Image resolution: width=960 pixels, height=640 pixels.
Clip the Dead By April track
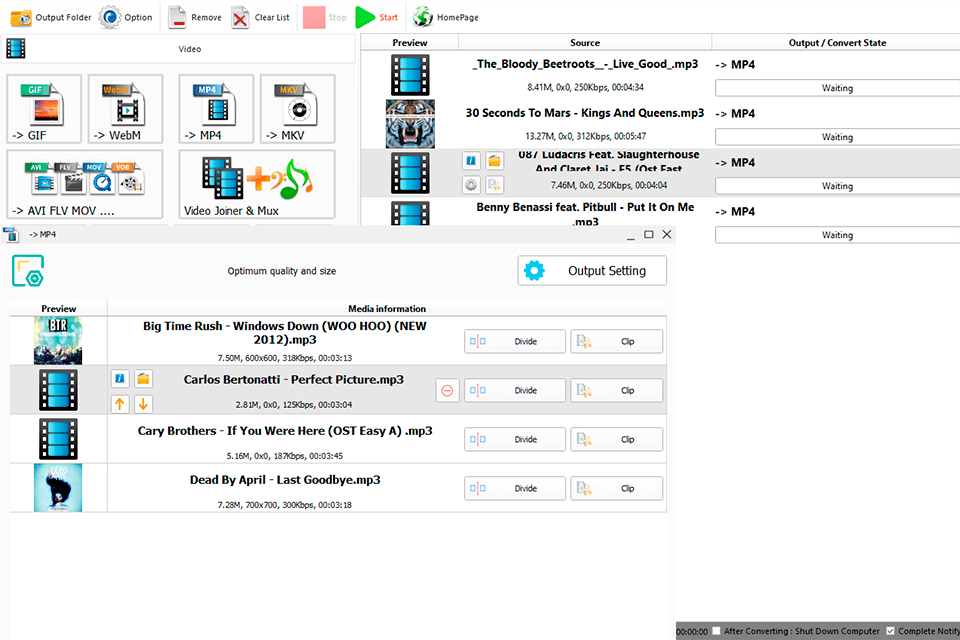(616, 488)
